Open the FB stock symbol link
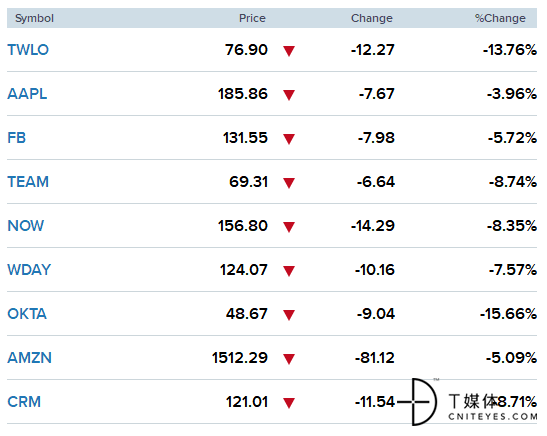547x436 pixels. pos(17,138)
